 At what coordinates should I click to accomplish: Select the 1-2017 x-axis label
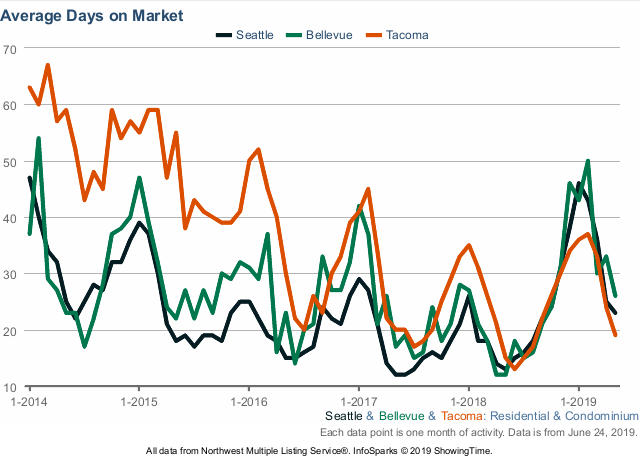click(x=358, y=400)
